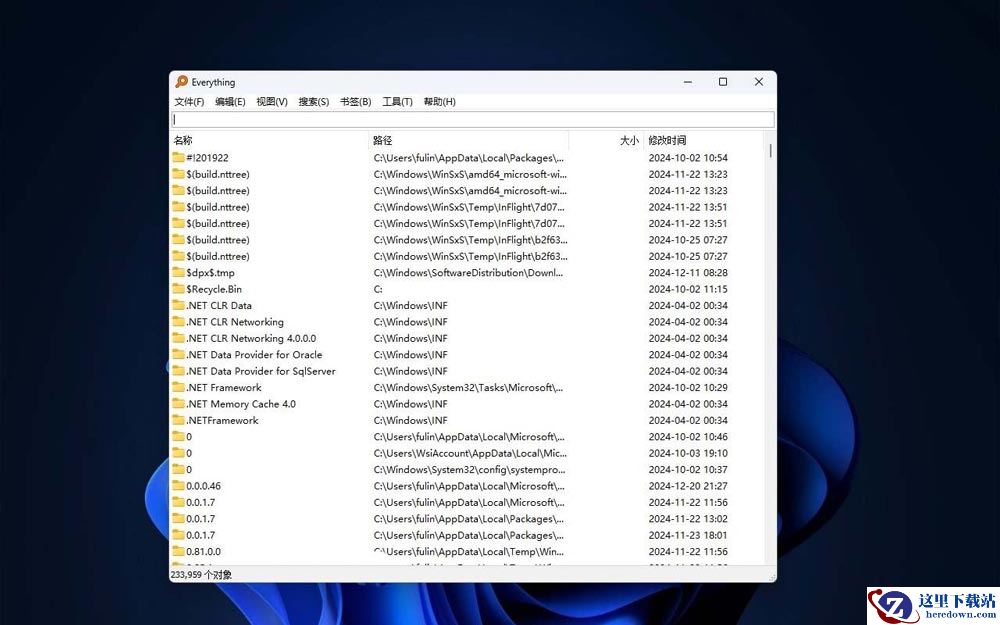1000x625 pixels.
Task: Click the .NET Data Provider for Oracle name
Action: 254,355
